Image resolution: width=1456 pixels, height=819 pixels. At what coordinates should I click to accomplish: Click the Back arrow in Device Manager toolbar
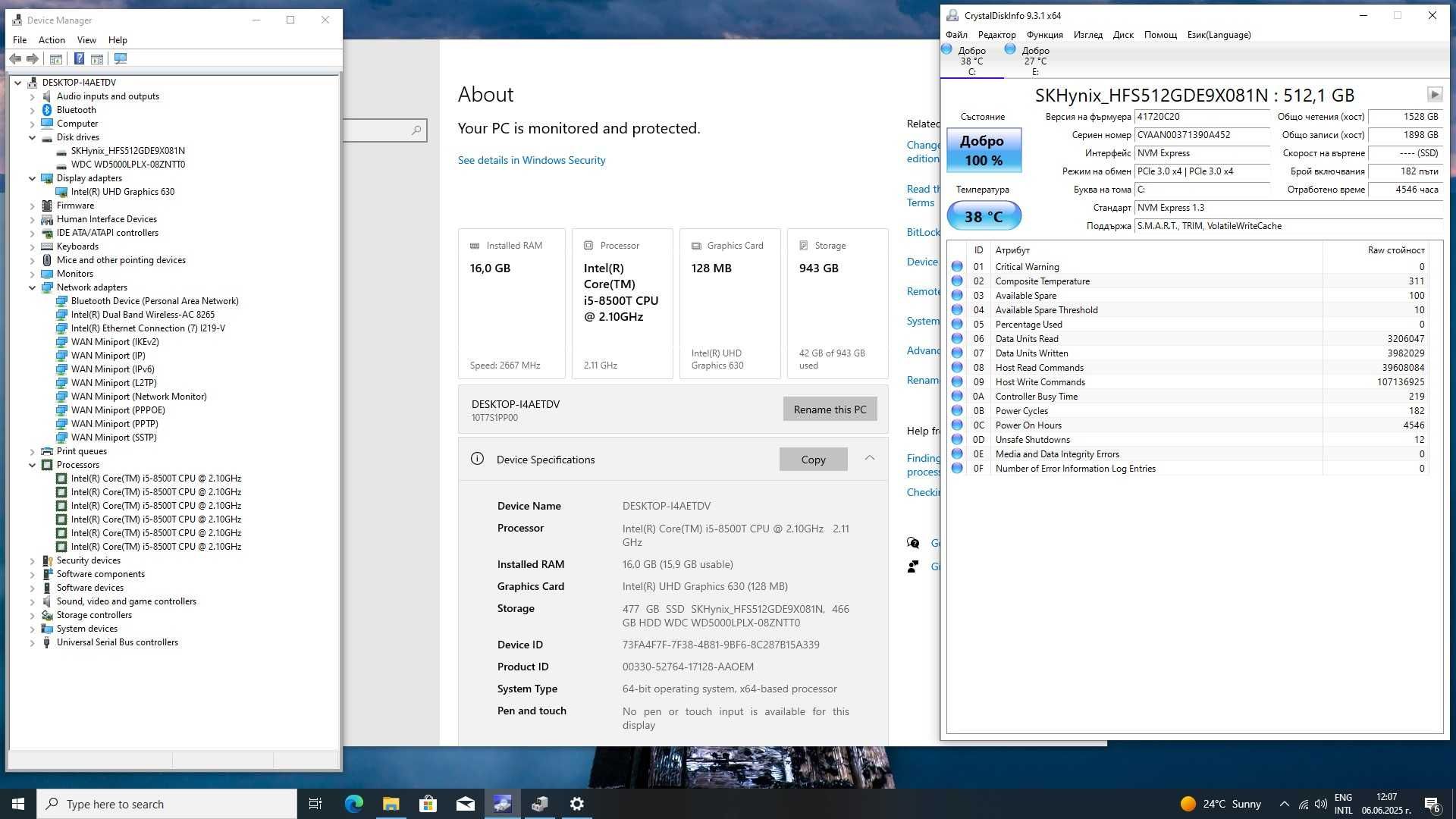(15, 58)
